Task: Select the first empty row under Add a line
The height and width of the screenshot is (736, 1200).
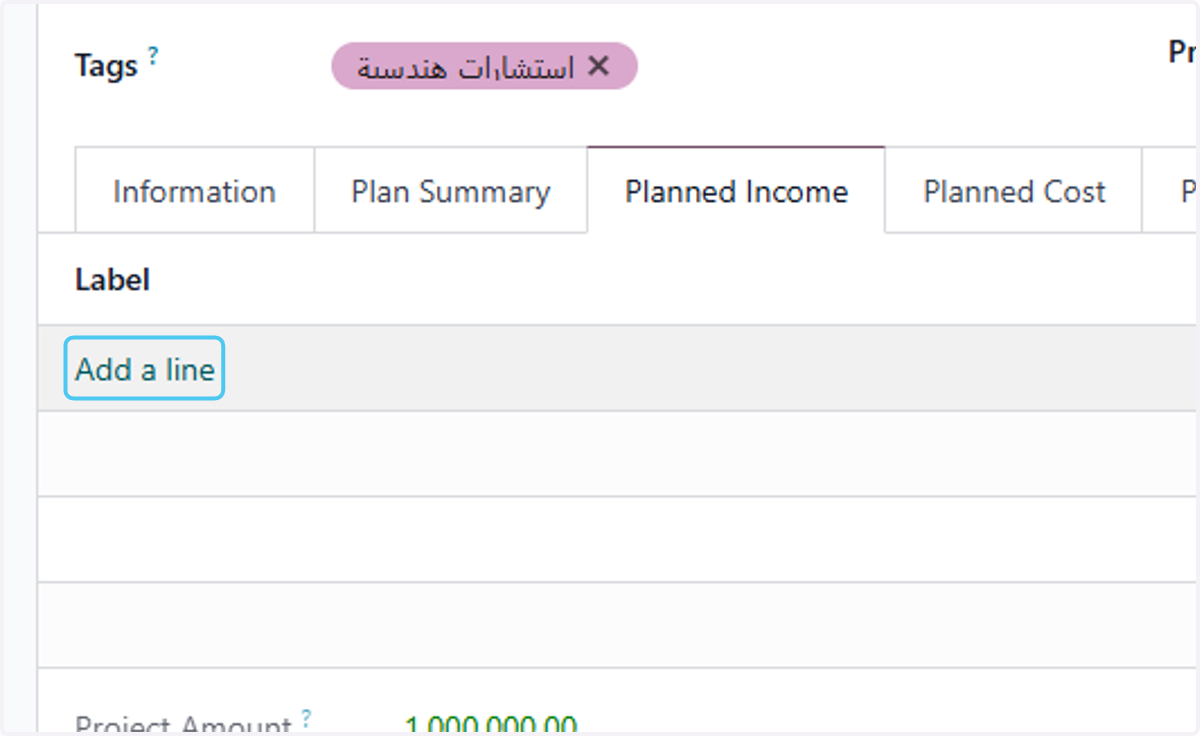Action: pos(618,453)
